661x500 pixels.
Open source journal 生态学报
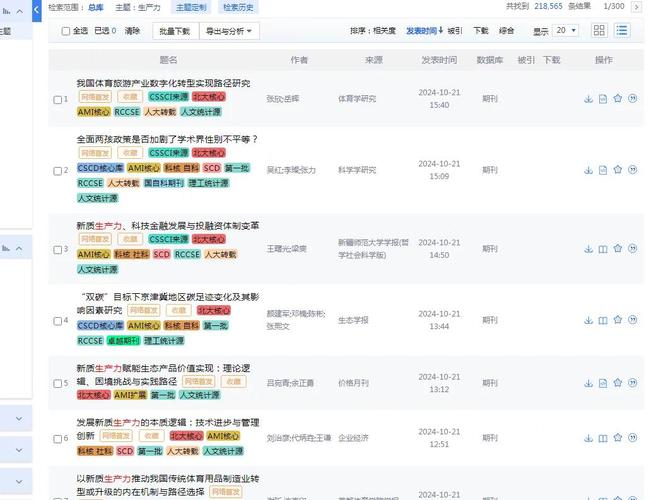[353, 320]
